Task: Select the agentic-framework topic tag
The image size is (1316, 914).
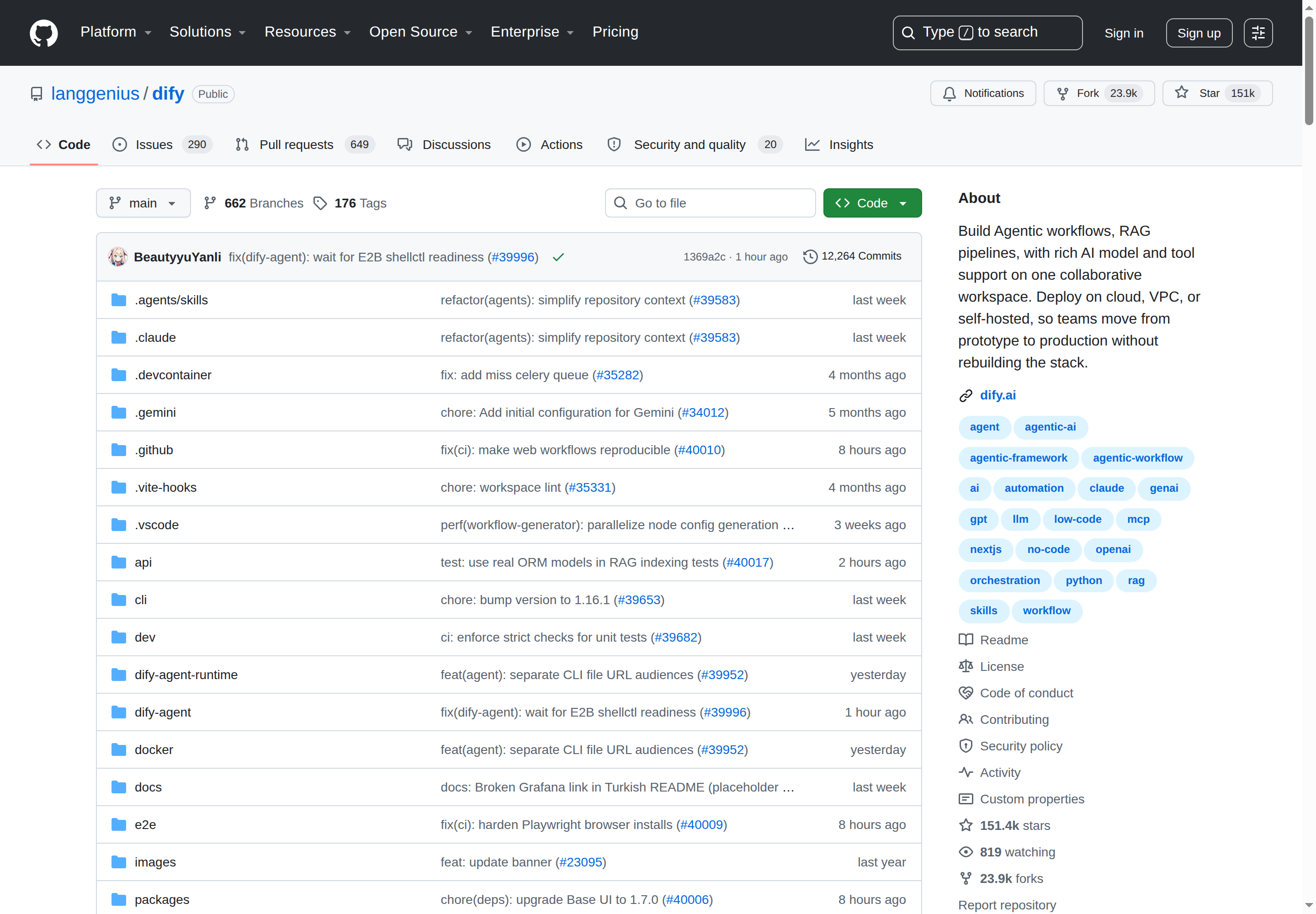Action: coord(1018,458)
